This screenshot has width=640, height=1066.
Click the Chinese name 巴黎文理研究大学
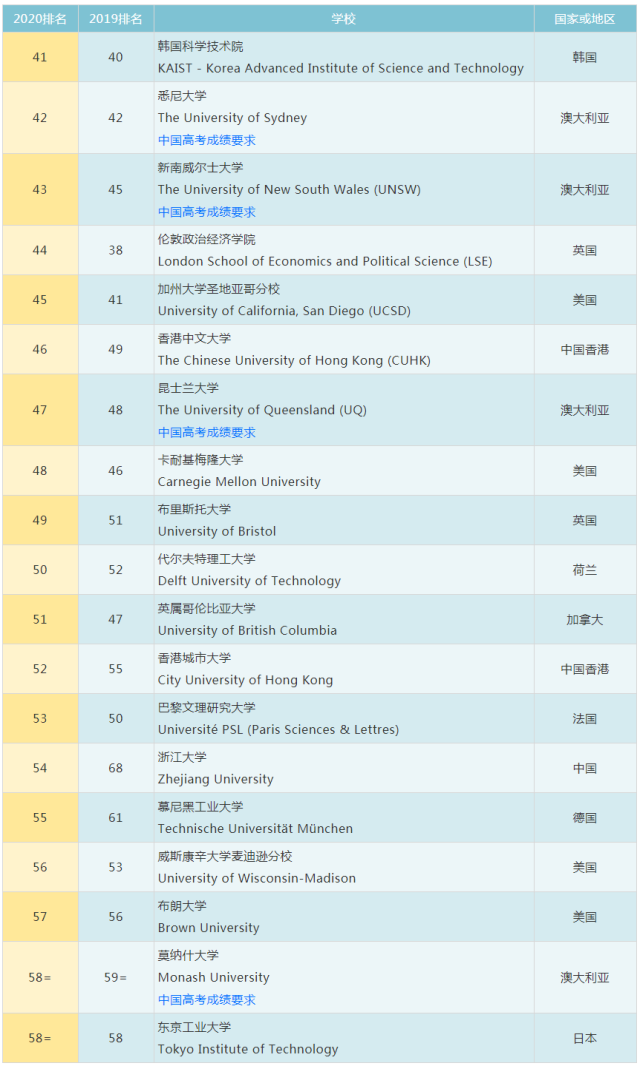[x=207, y=708]
